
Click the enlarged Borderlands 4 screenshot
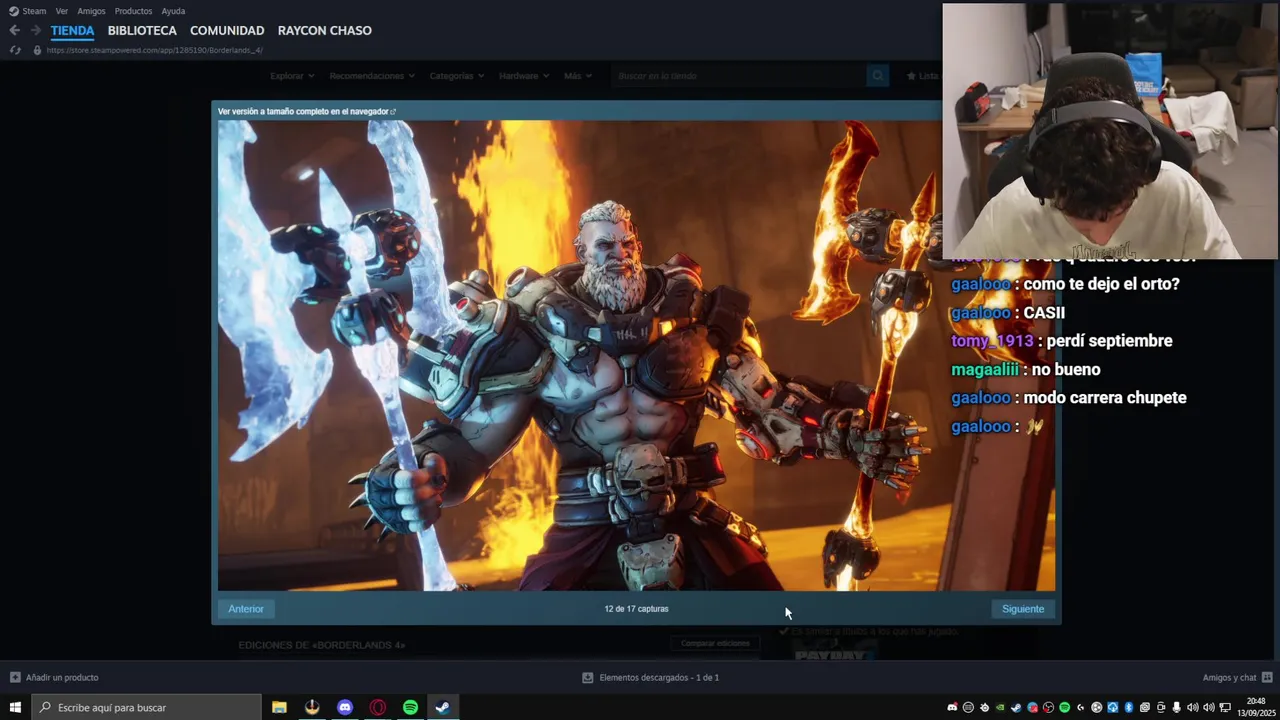pos(636,356)
